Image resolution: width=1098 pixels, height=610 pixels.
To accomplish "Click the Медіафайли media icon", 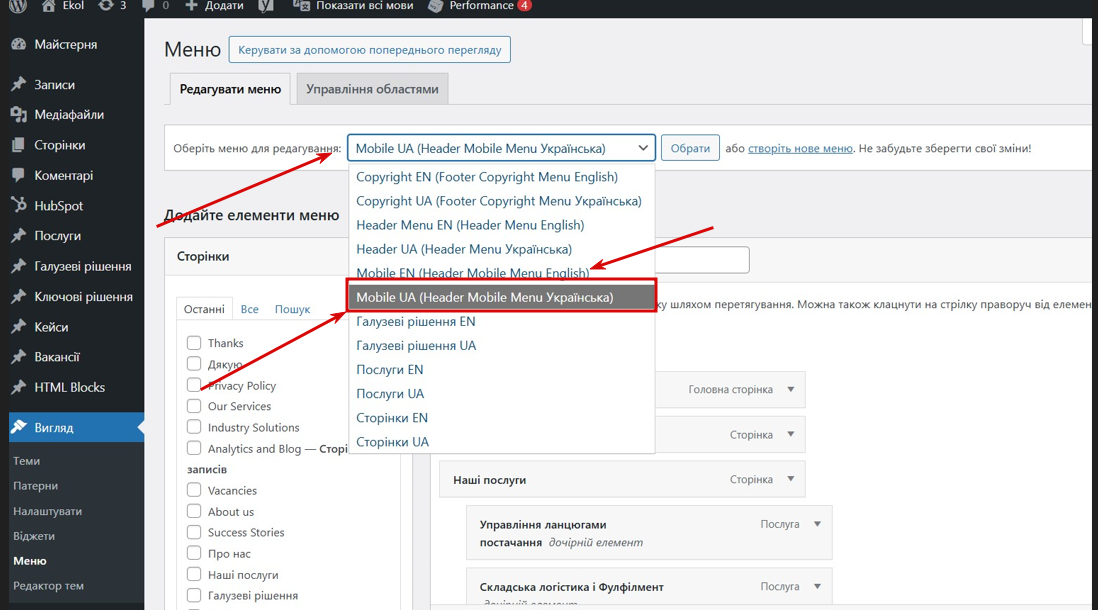I will (19, 115).
